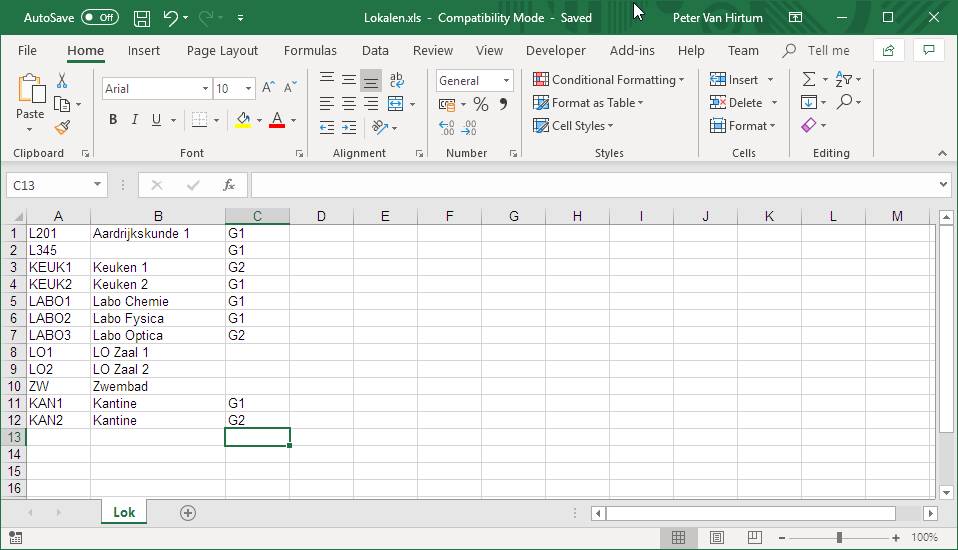Switch to Normal view in status bar
Viewport: 958px width, 550px height.
pos(678,538)
